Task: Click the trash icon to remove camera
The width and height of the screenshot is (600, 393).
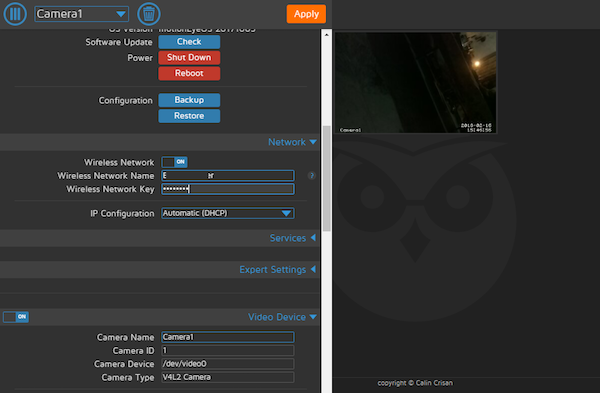Action: [x=148, y=14]
